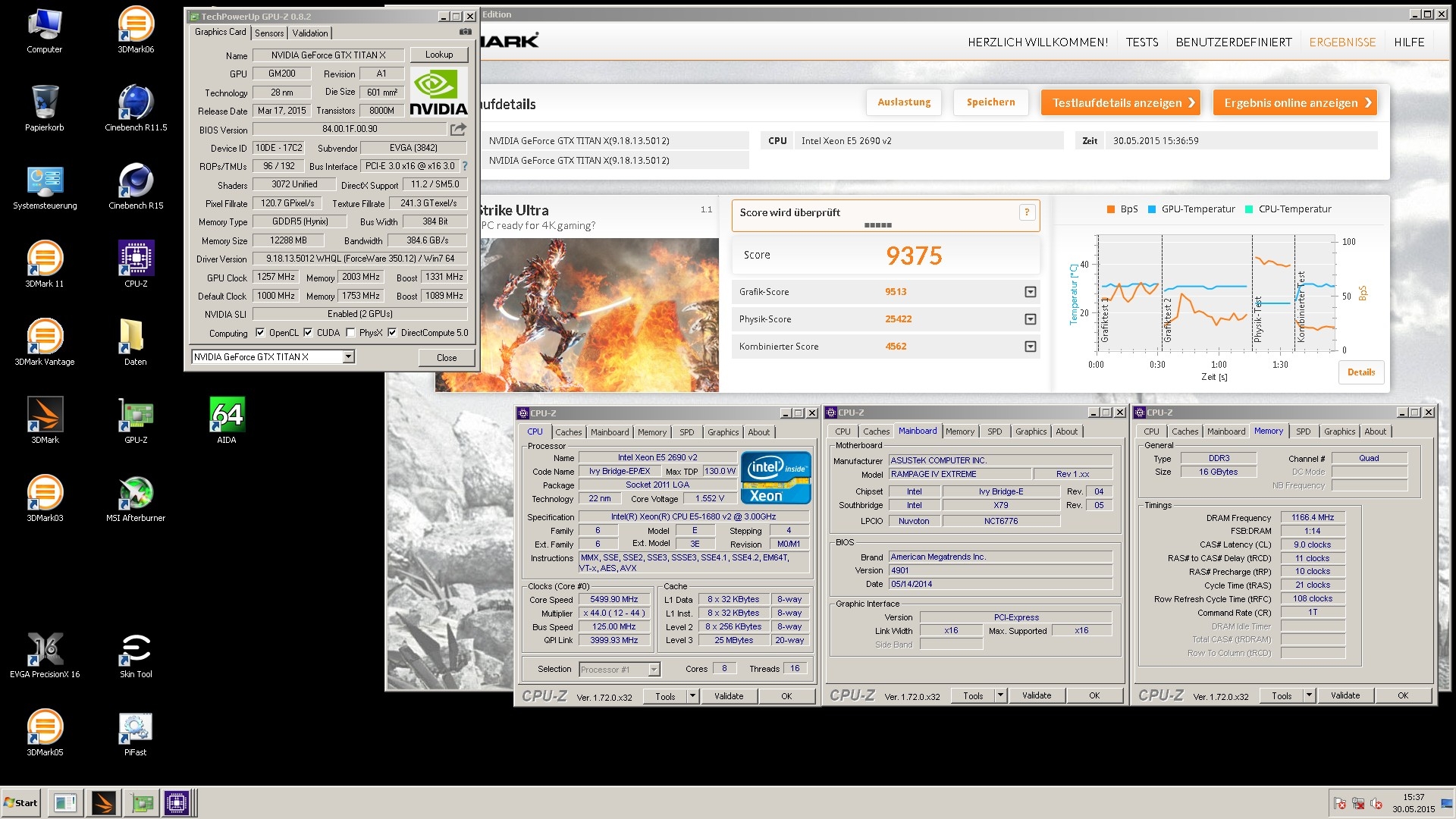Launch PiFast from desktop

(x=136, y=733)
